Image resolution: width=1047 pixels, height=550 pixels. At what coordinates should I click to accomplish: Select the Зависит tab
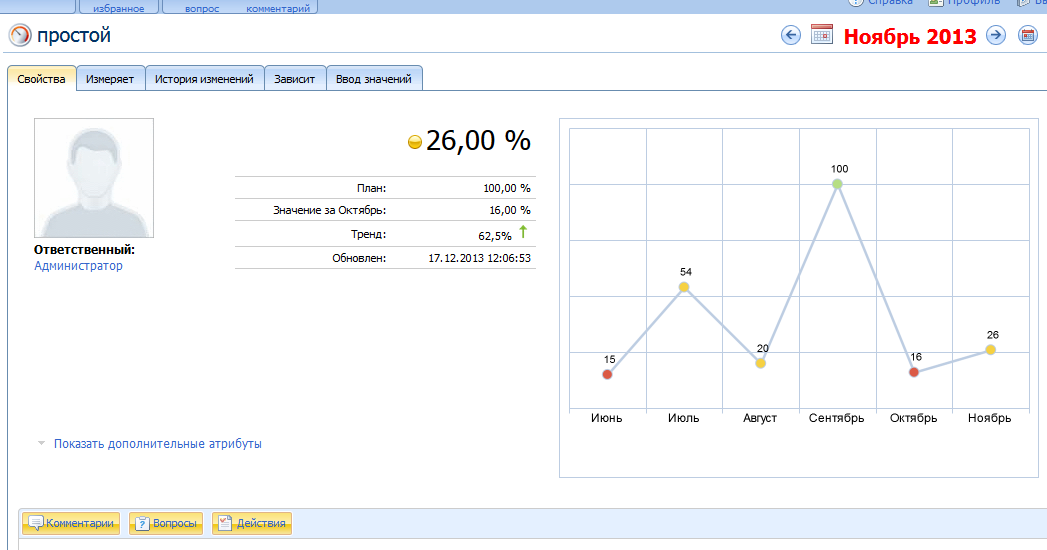(x=295, y=79)
